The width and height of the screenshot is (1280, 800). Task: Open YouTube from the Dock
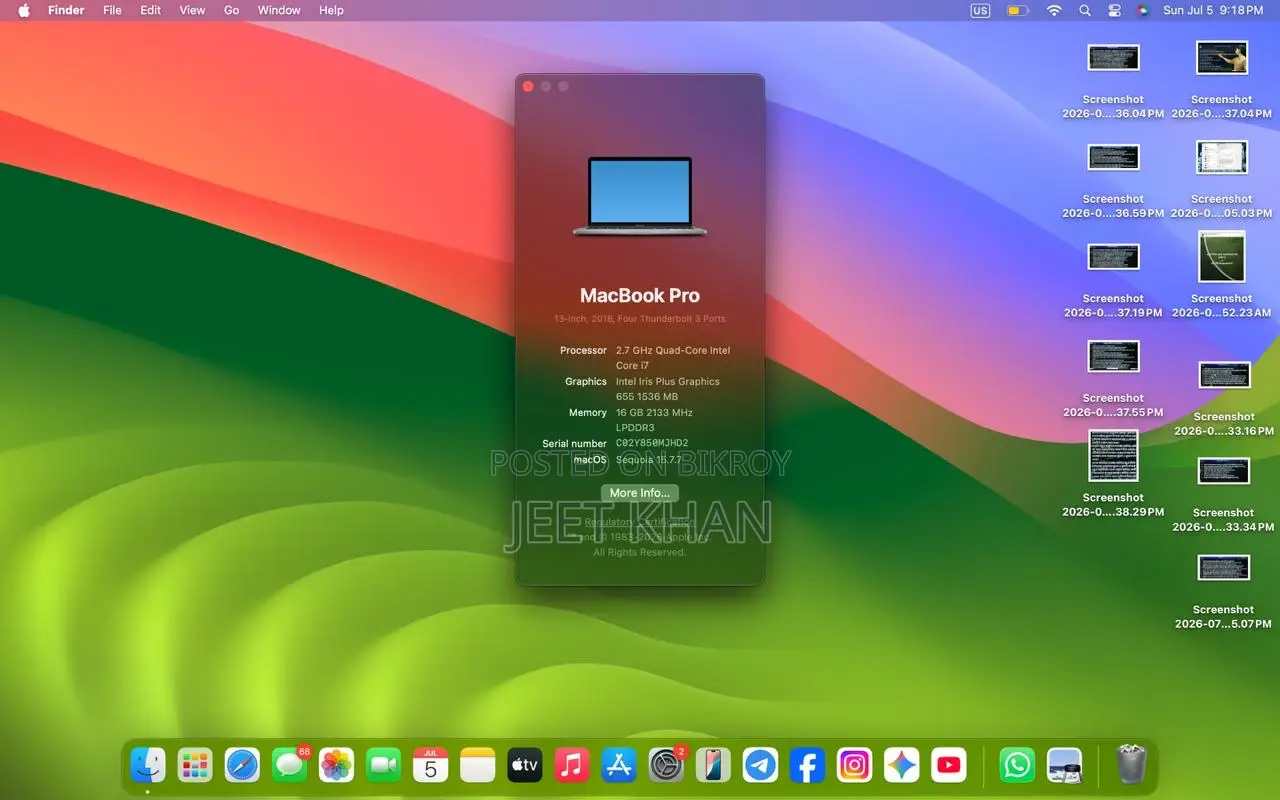coord(948,766)
